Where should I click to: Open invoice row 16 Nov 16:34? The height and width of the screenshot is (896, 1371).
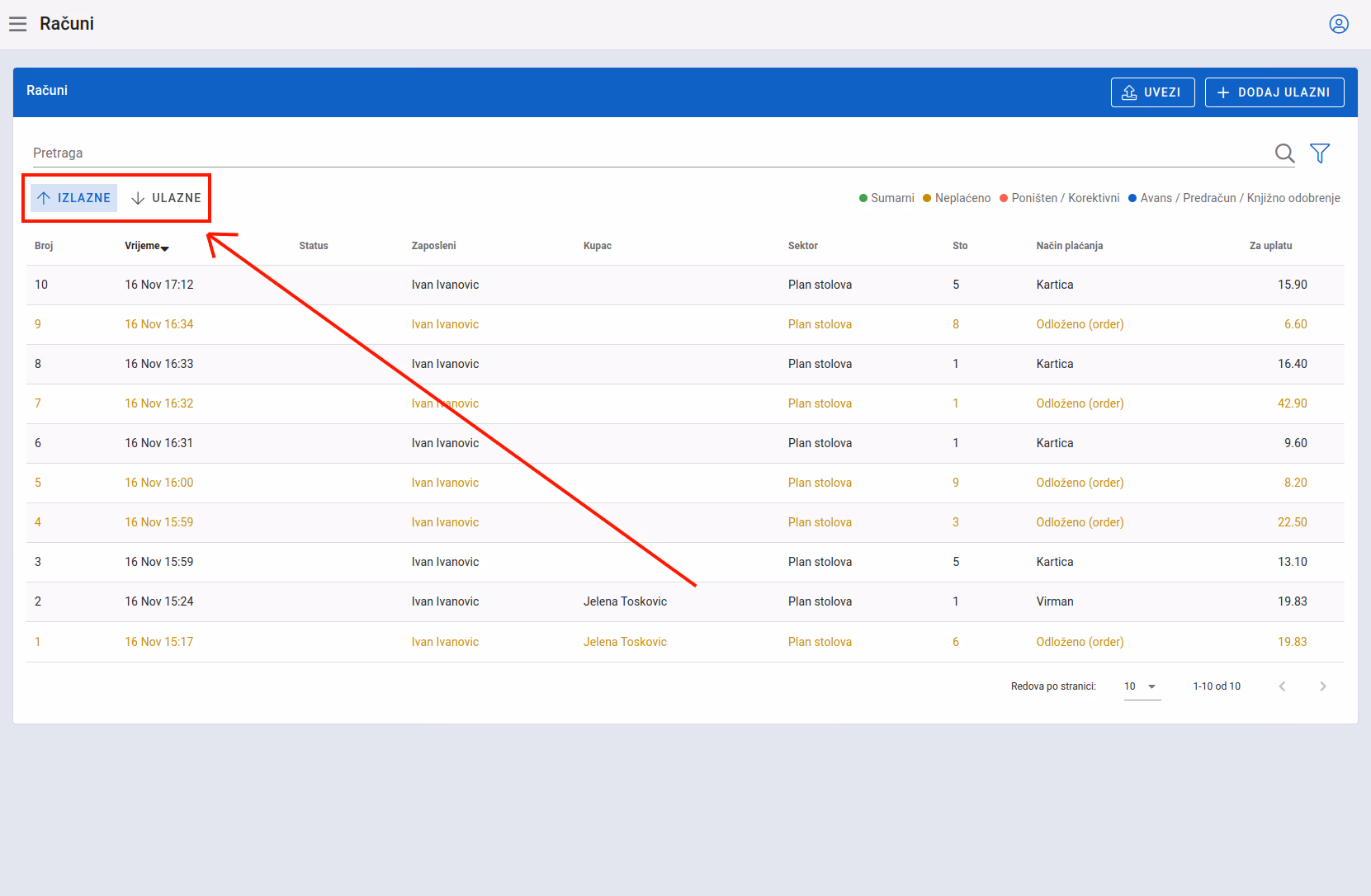pyautogui.click(x=685, y=324)
